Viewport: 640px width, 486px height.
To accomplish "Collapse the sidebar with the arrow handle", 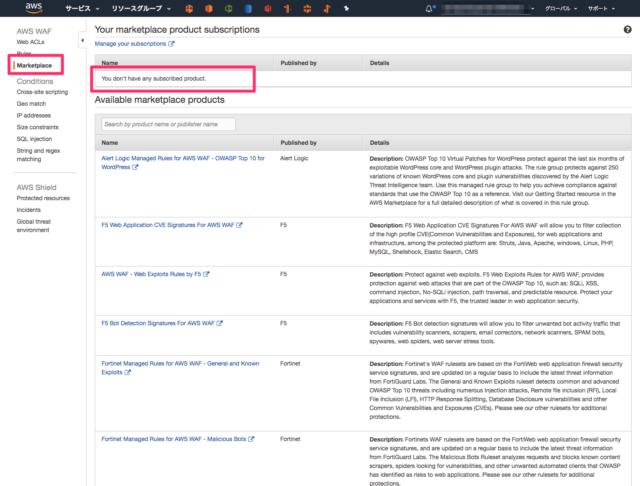I will pos(82,40).
